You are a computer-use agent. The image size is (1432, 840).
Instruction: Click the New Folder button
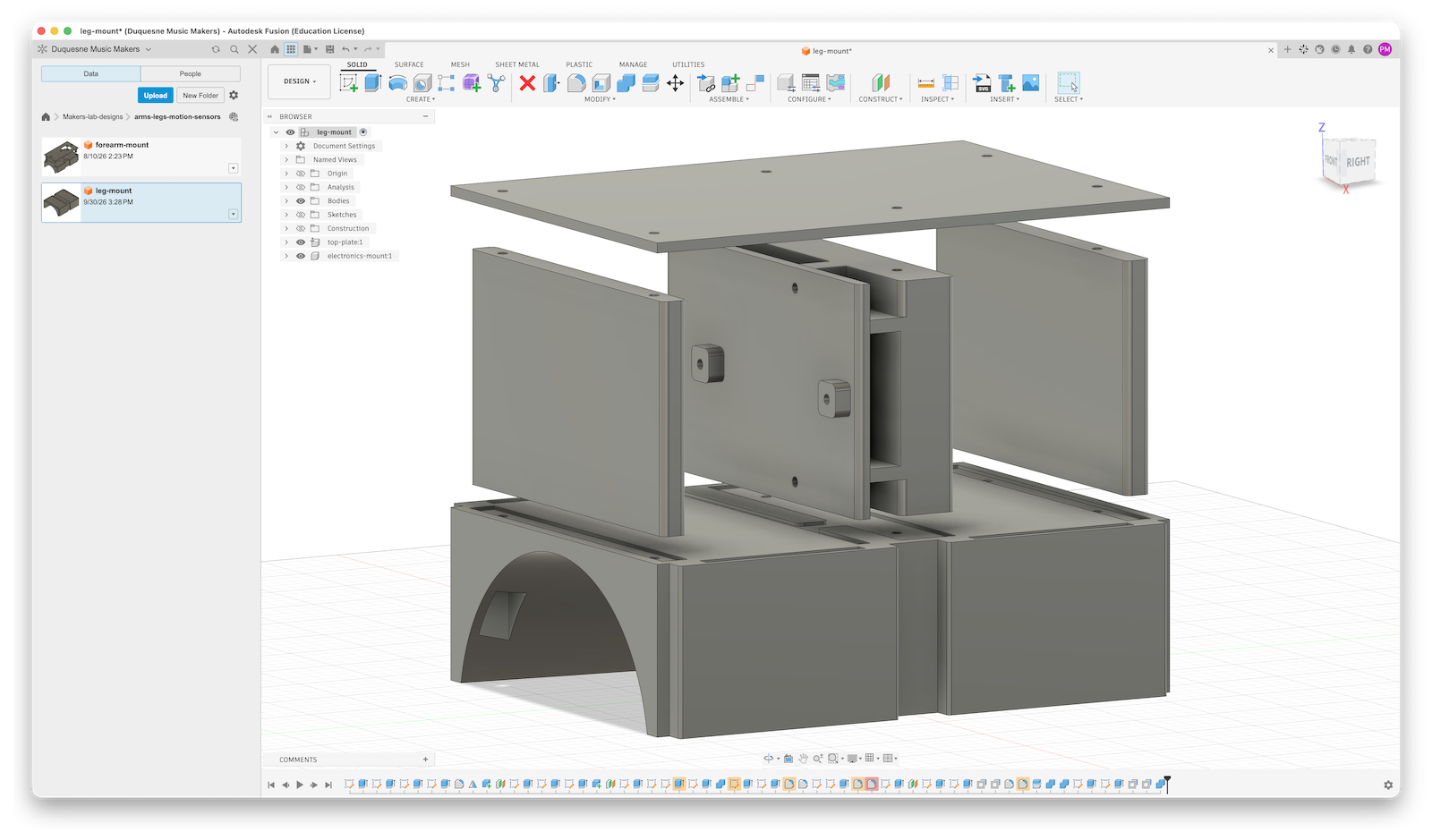point(200,96)
